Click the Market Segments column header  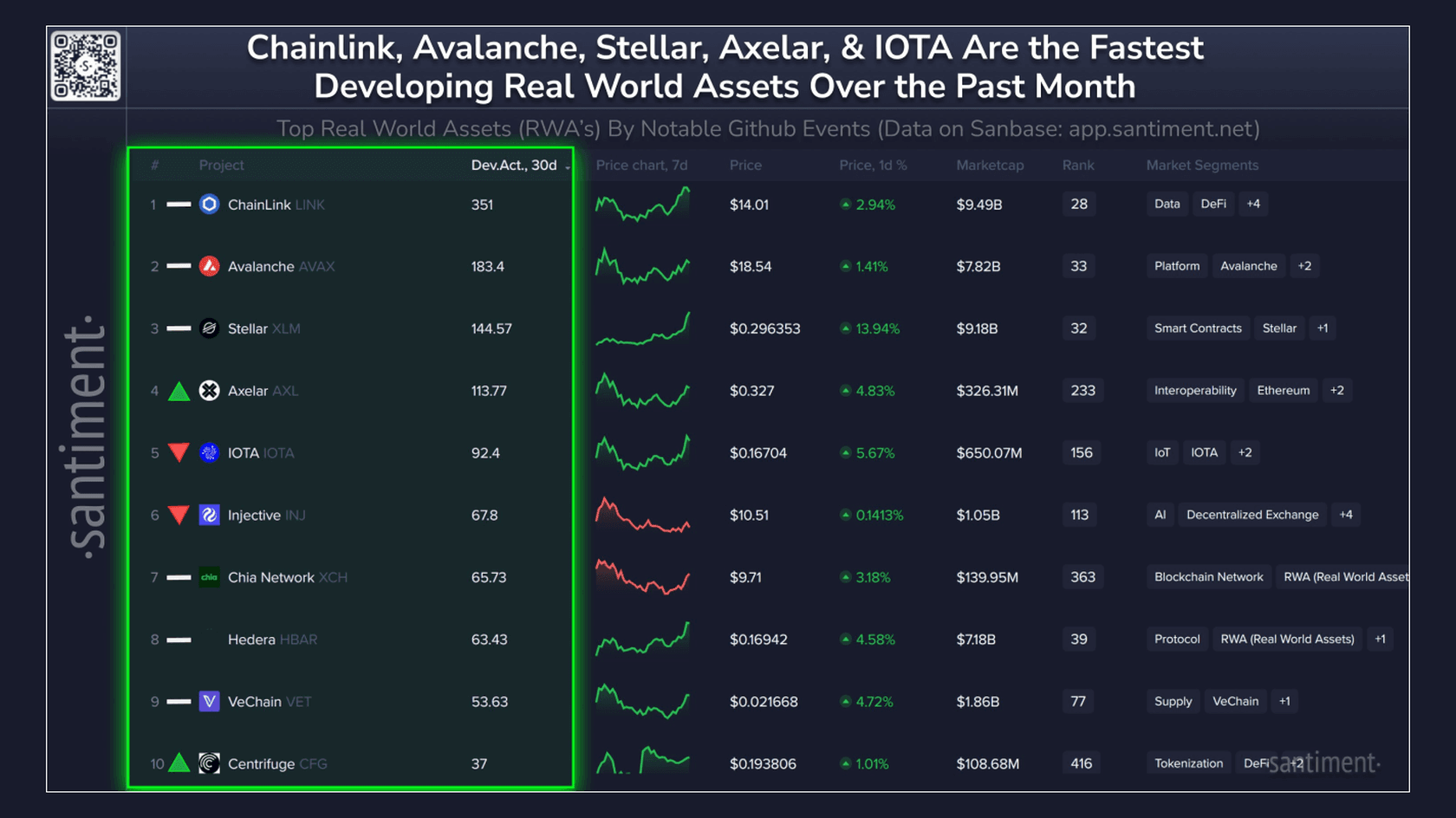[x=1202, y=165]
